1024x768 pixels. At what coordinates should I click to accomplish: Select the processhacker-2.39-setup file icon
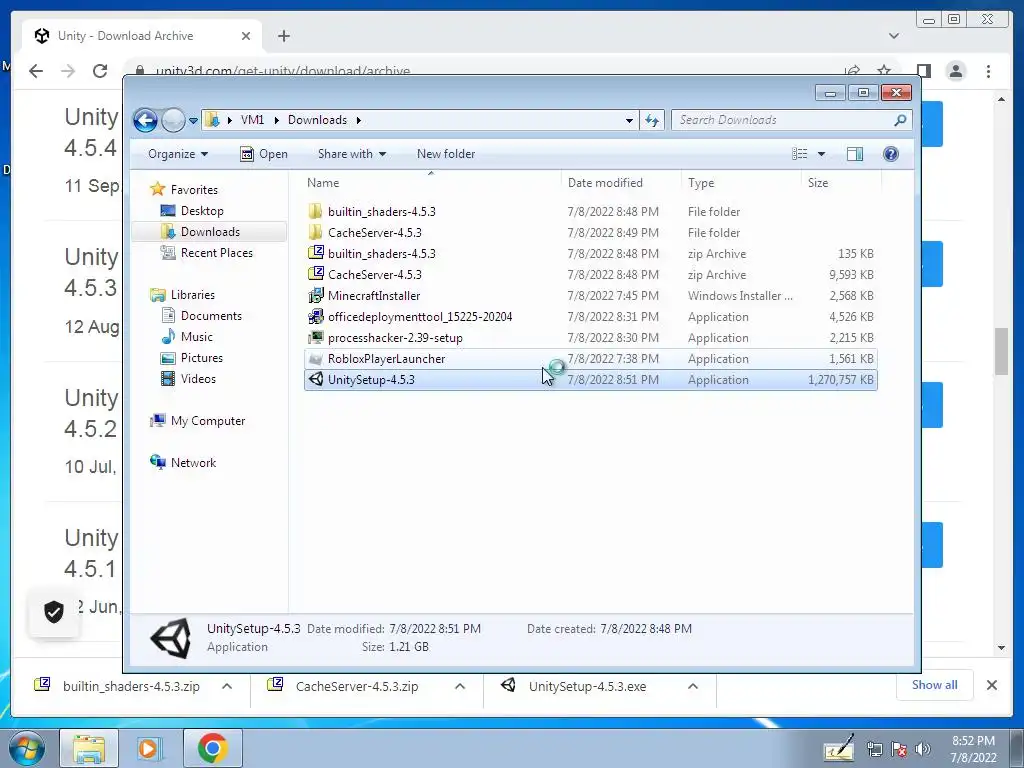(316, 337)
